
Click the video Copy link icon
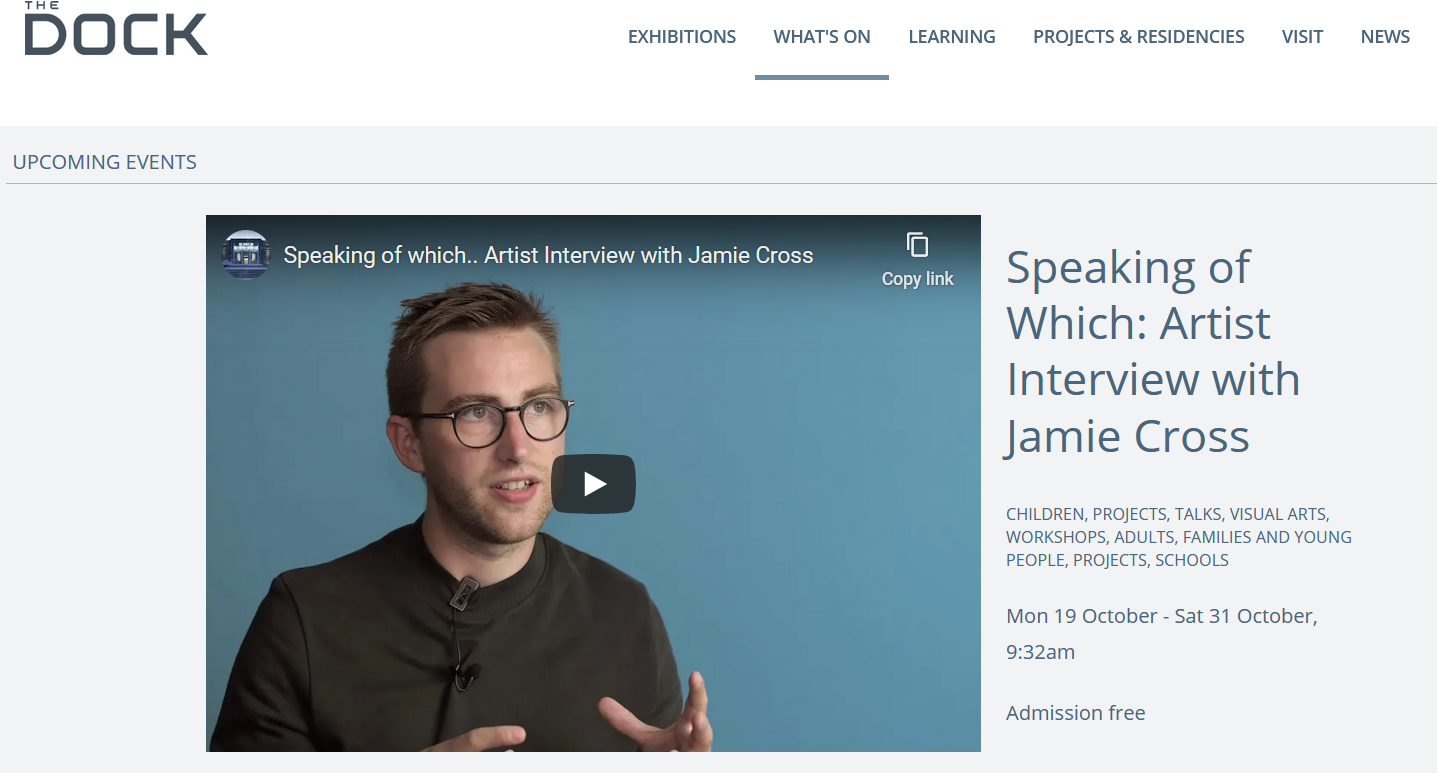(917, 258)
